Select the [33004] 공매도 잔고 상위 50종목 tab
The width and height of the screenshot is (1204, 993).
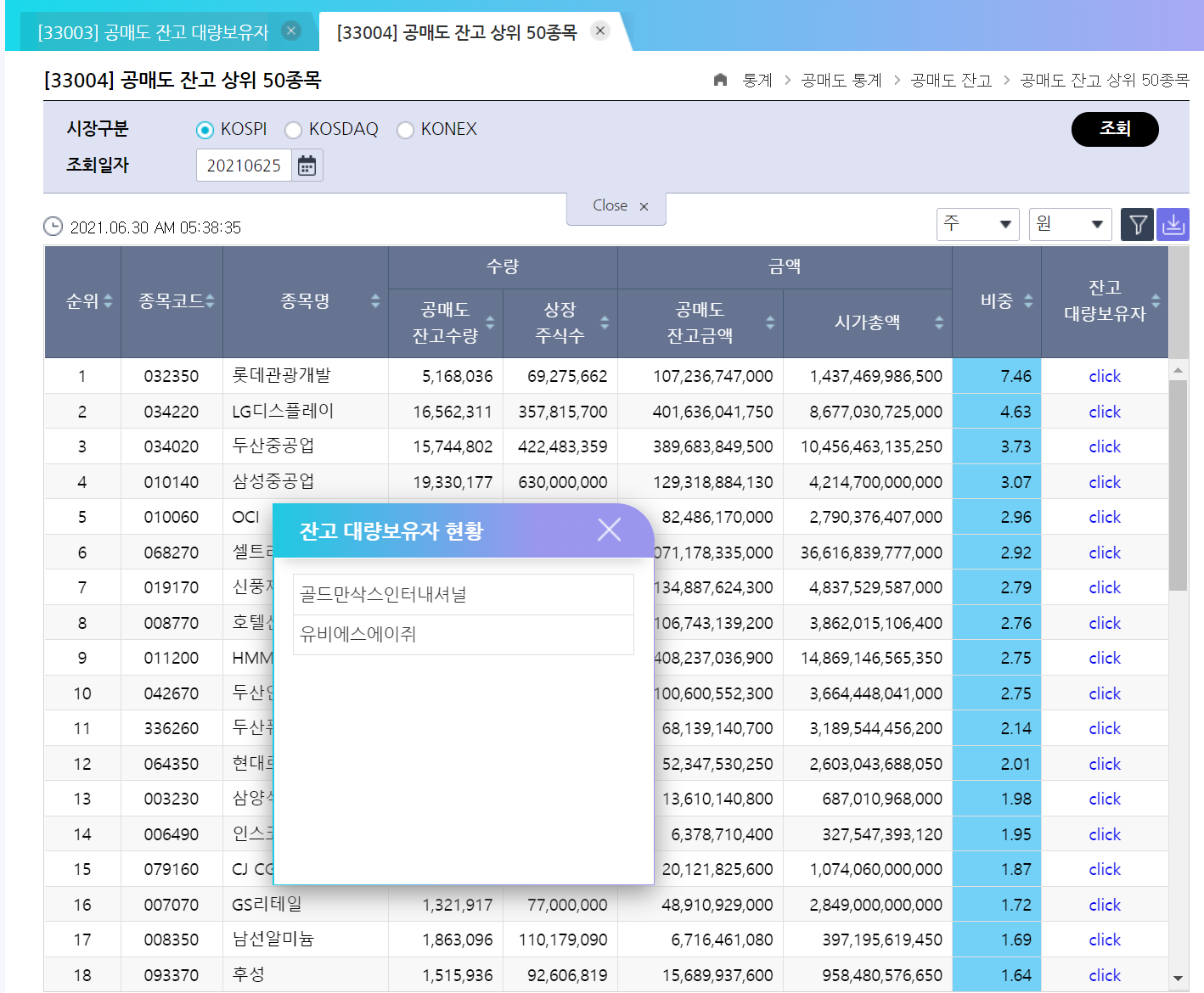pyautogui.click(x=456, y=32)
